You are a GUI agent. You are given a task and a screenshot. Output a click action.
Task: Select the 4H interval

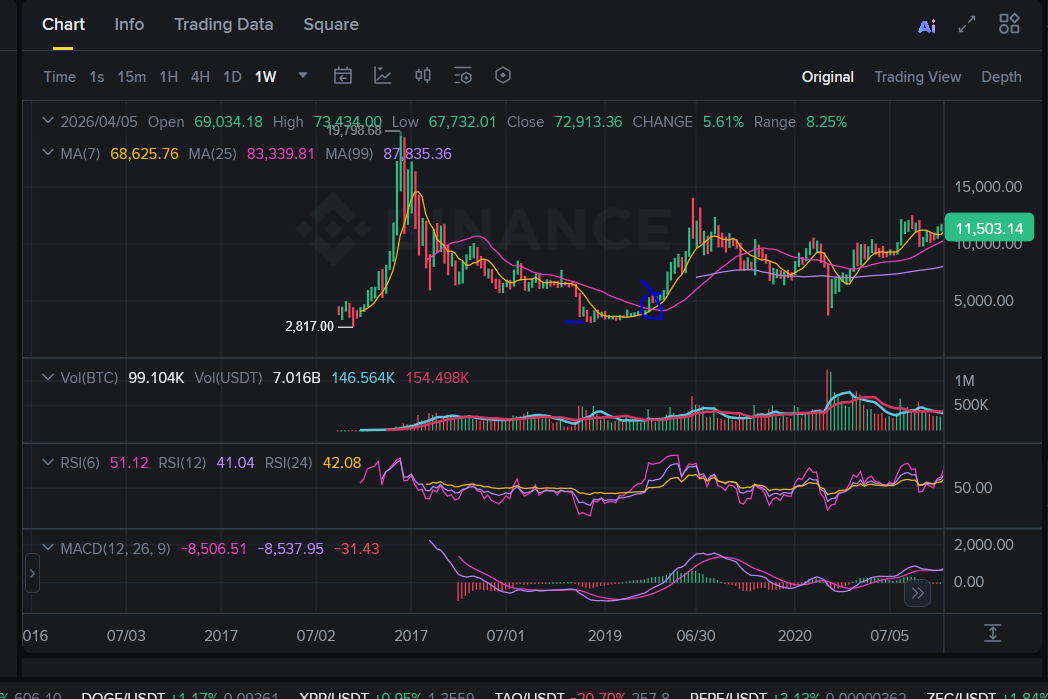(200, 77)
